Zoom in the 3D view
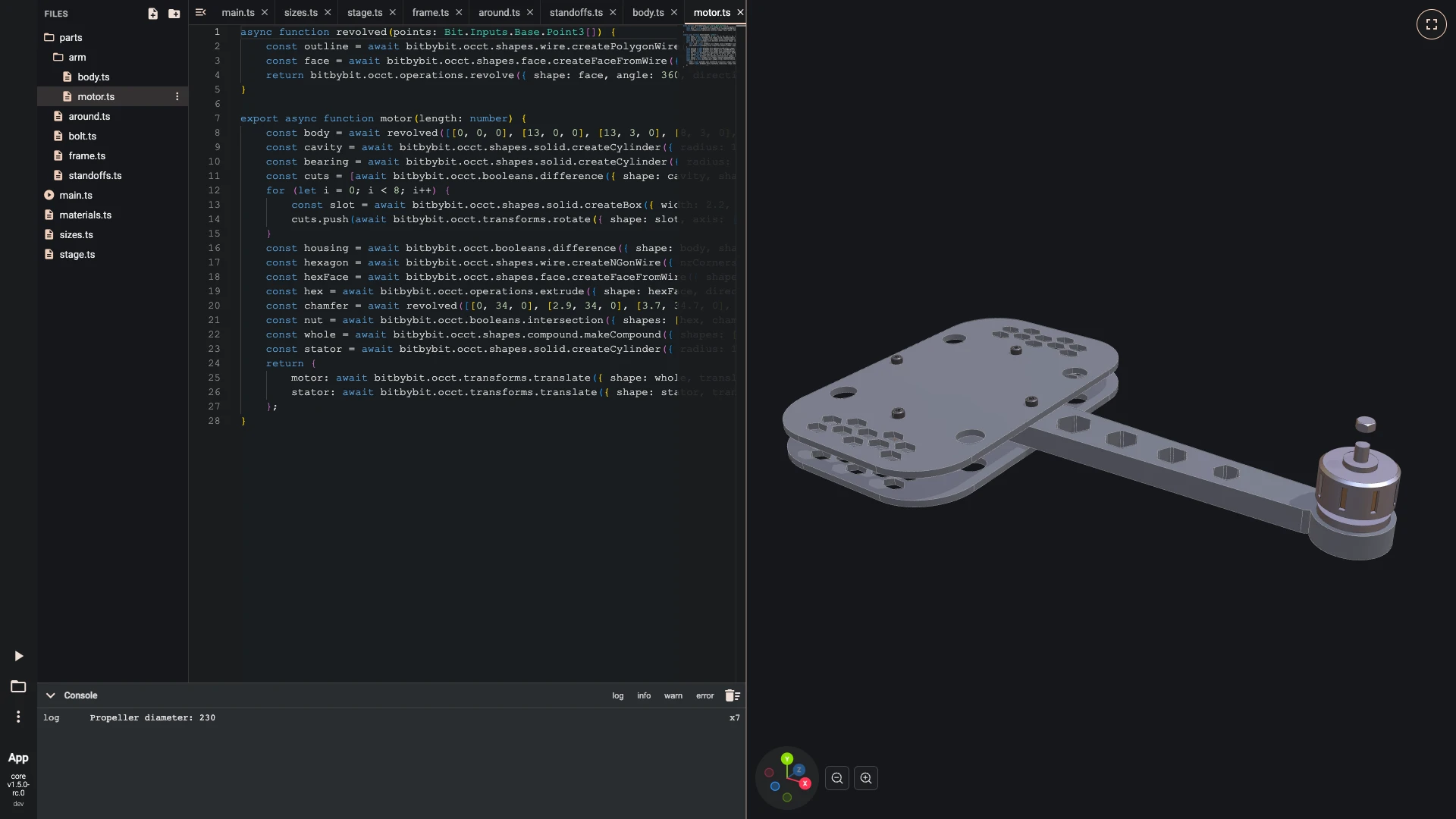 [866, 778]
